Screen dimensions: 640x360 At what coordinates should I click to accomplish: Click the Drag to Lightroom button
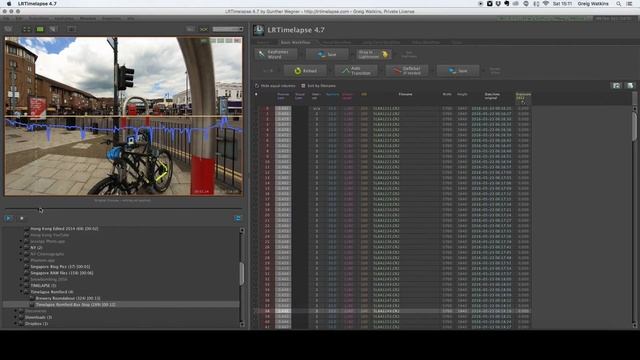point(374,54)
